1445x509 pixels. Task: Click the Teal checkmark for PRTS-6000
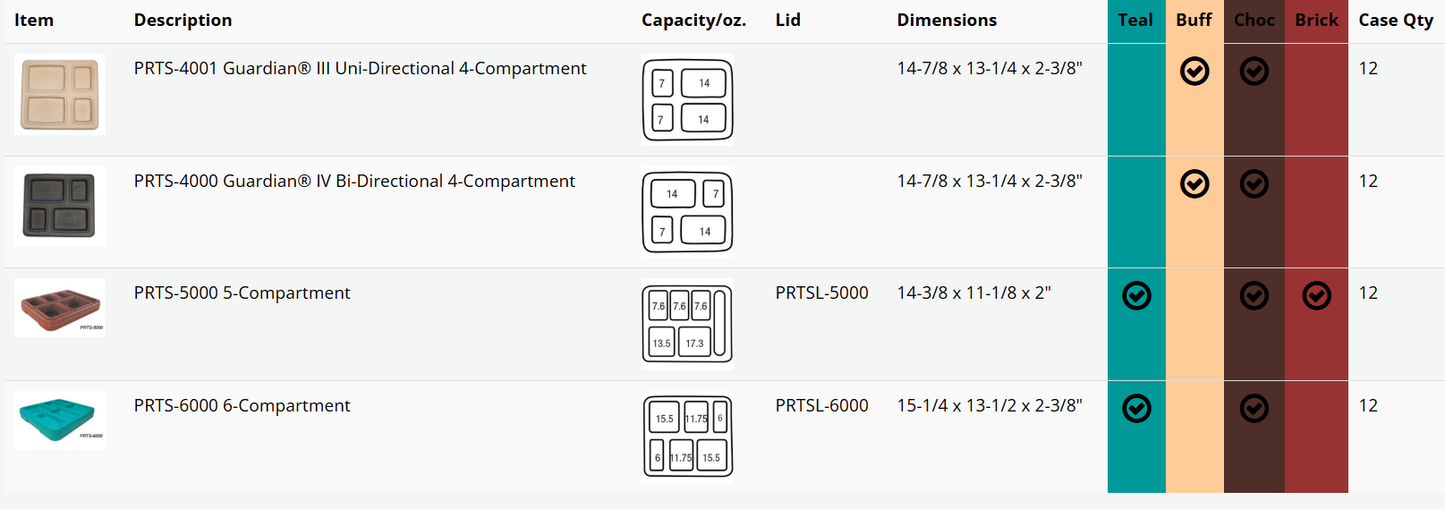click(1136, 408)
